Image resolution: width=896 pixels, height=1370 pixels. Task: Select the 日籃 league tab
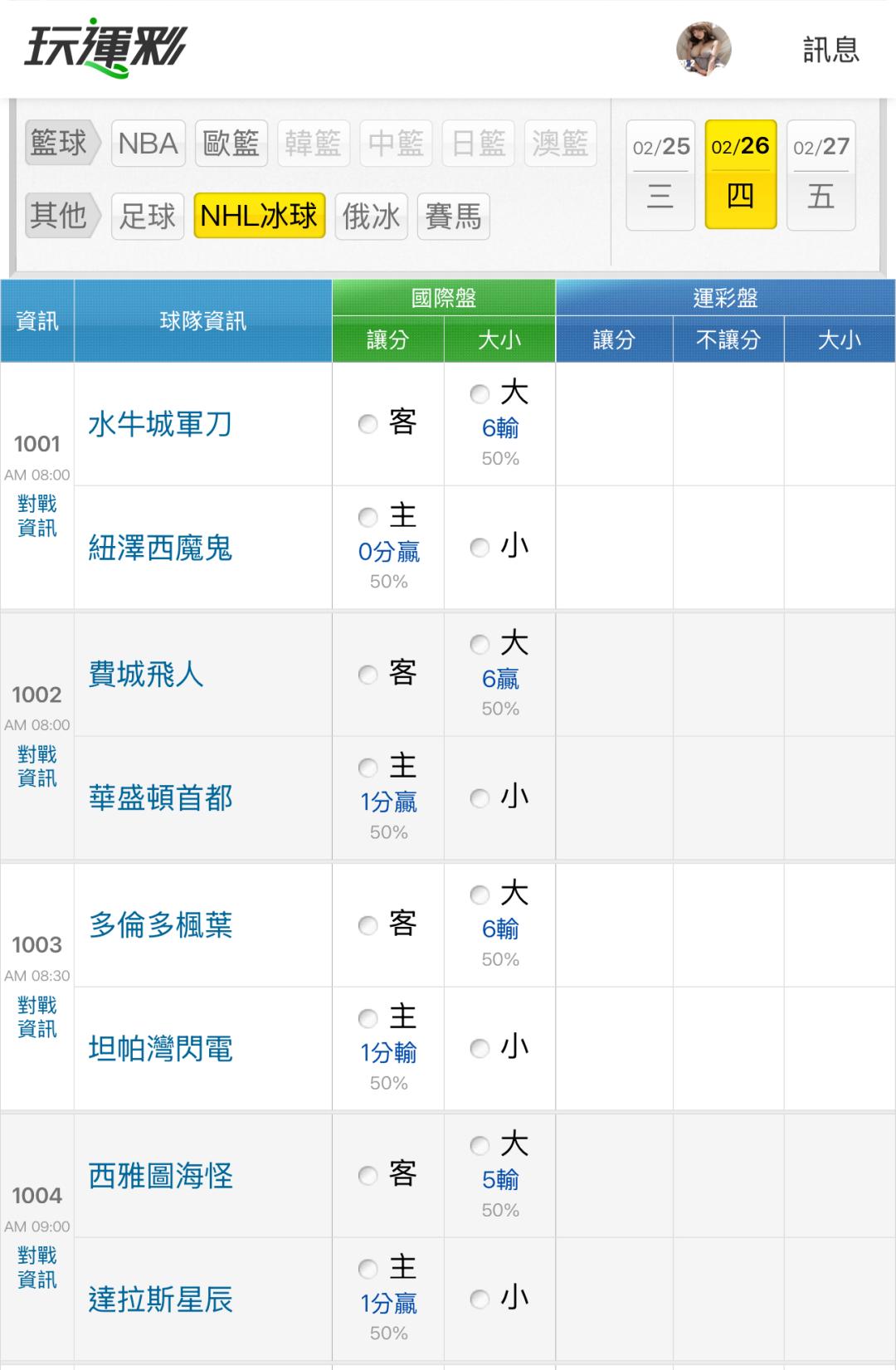479,144
